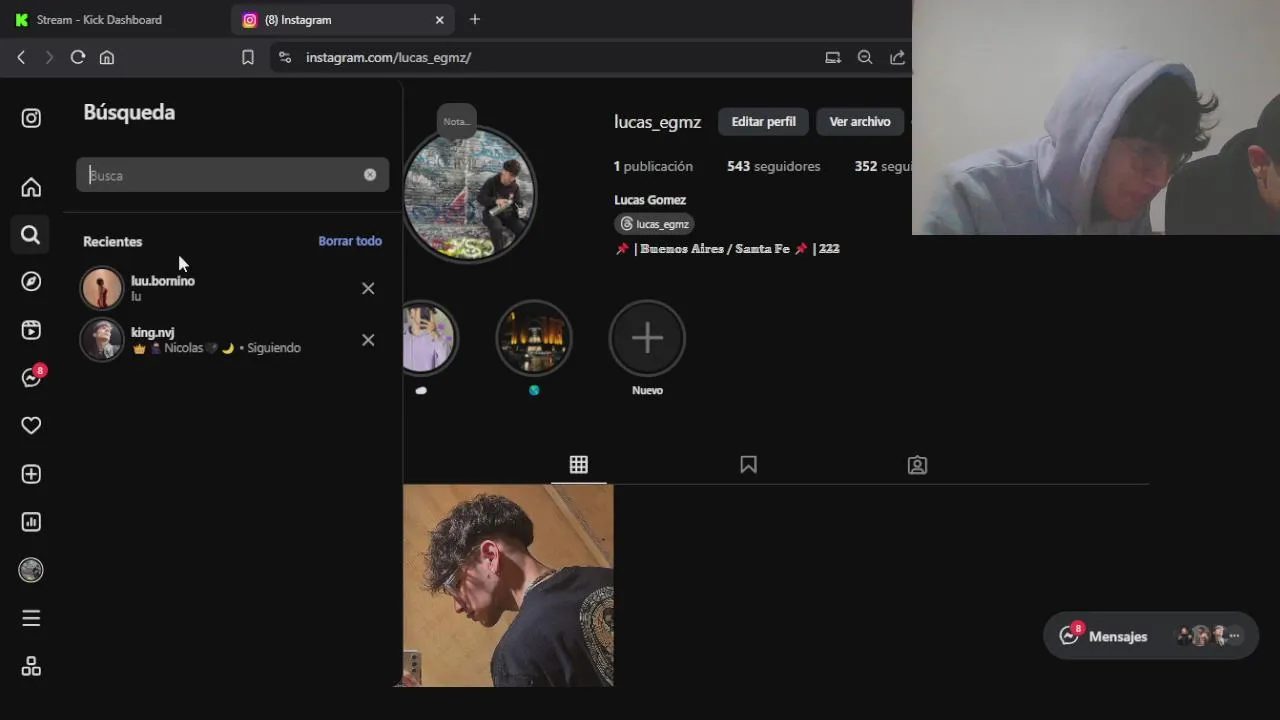Click the Instagram logo in sidebar
This screenshot has height=720, width=1280.
point(31,118)
